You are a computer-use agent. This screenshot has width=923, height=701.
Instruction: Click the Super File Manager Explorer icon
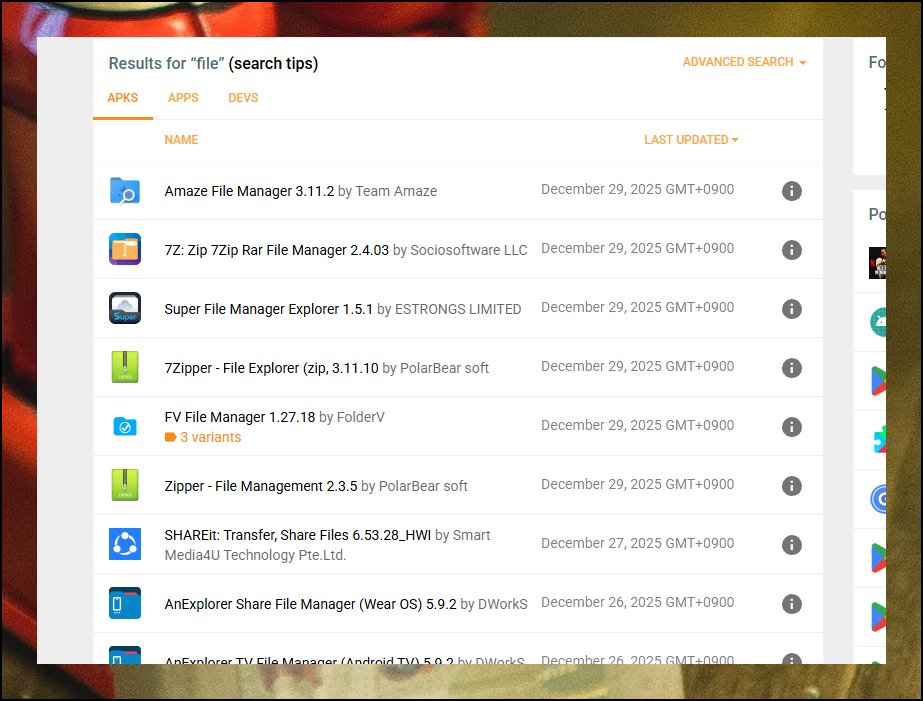coord(125,308)
